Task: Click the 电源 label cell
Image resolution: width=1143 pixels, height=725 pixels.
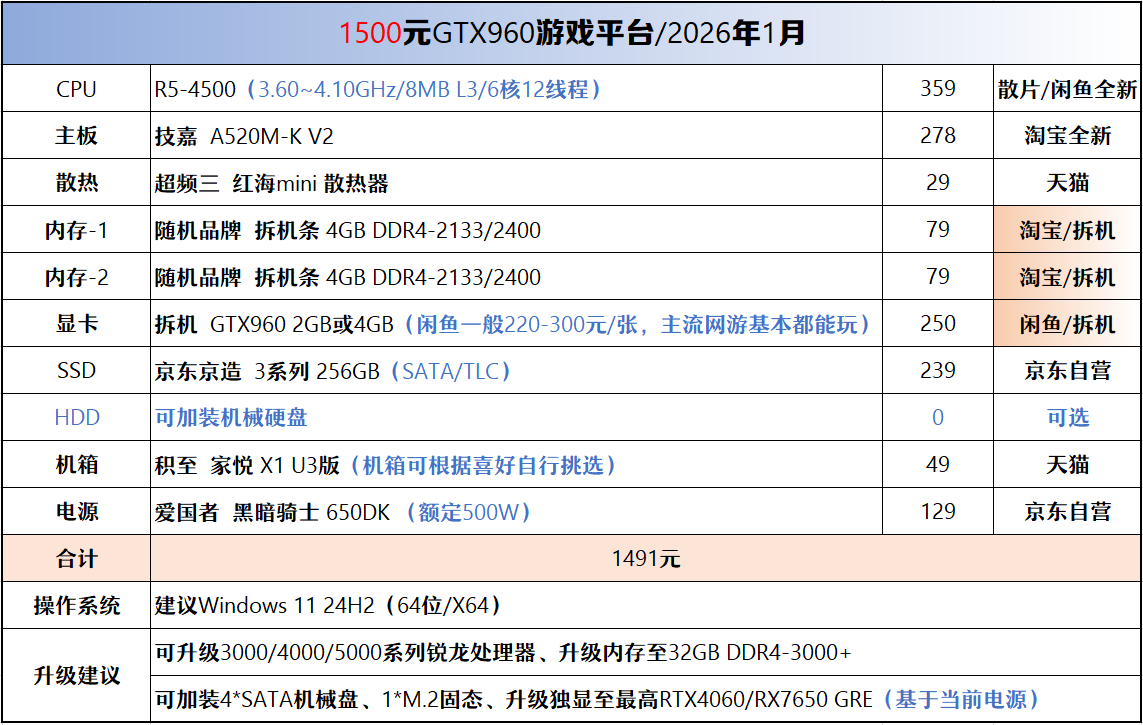Action: pos(77,511)
